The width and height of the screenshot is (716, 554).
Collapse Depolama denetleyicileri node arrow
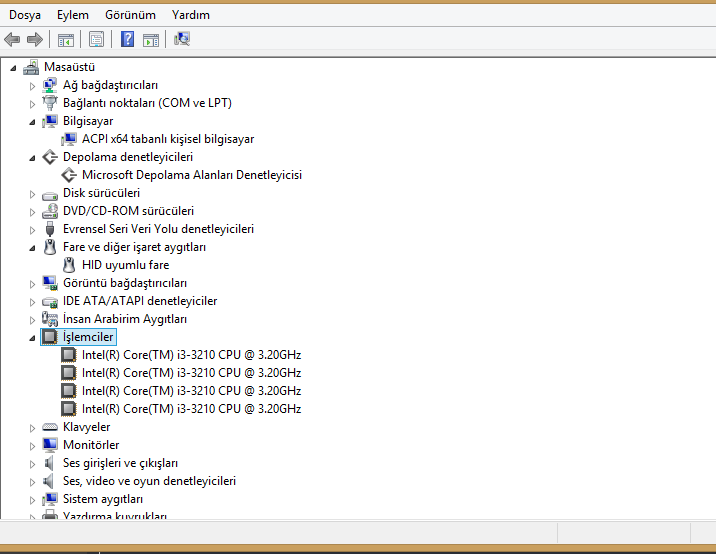(x=32, y=158)
